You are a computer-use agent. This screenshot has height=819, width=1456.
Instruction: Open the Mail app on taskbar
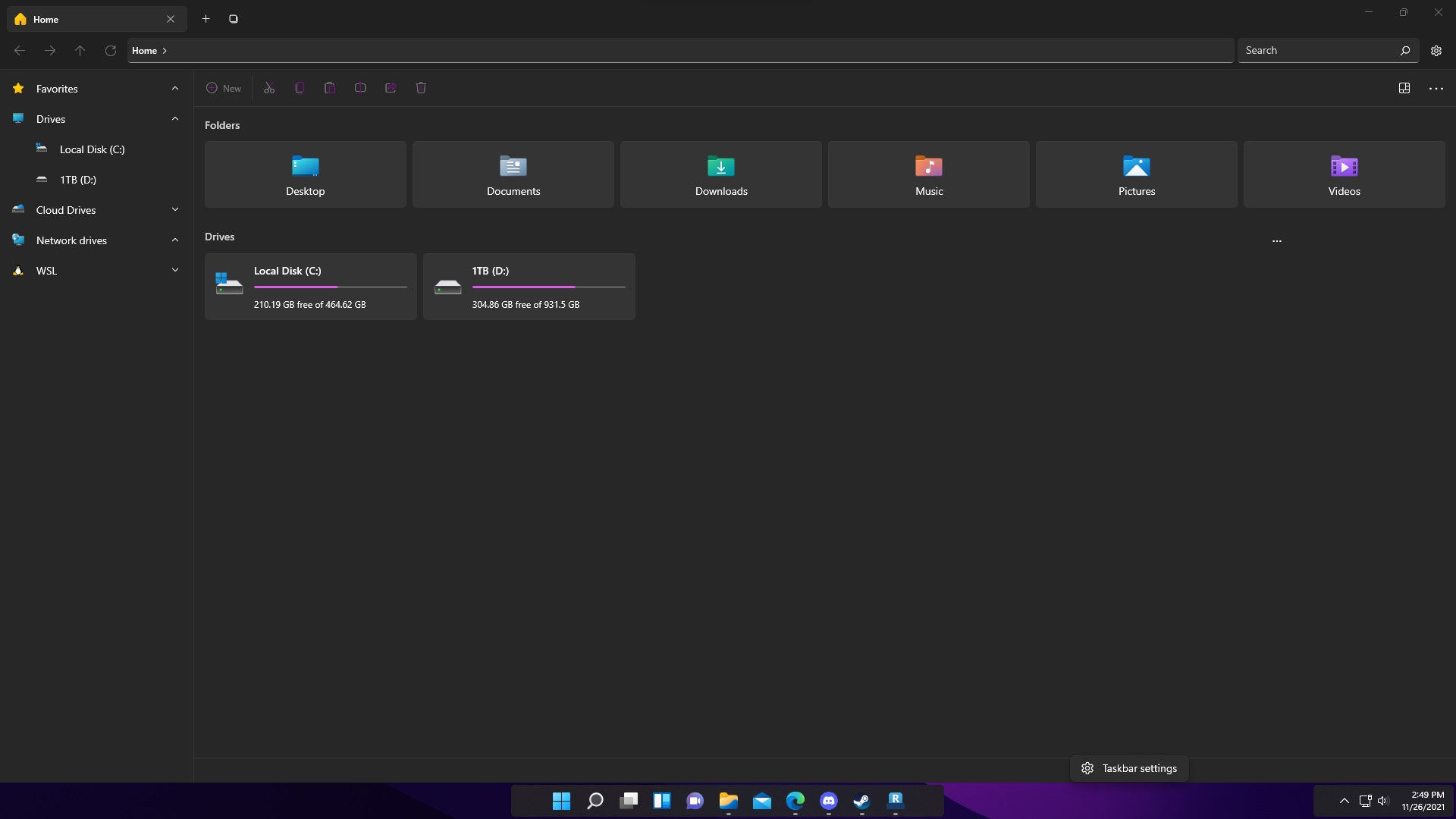[762, 801]
